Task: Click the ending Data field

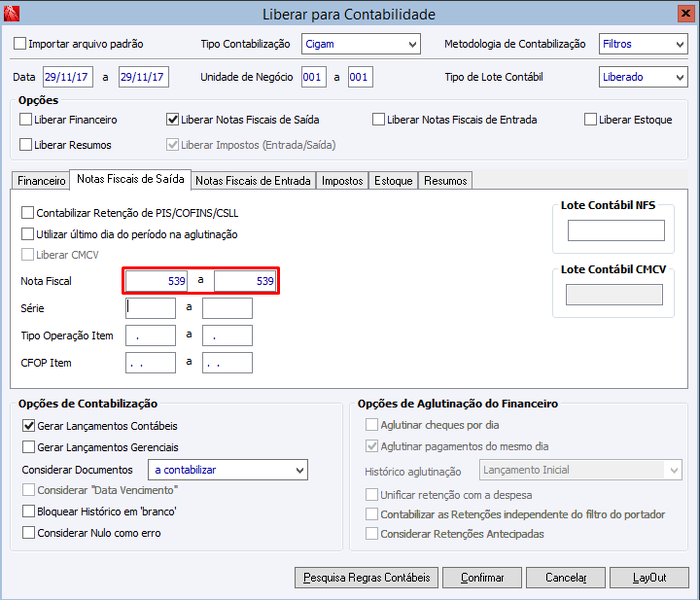Action: pyautogui.click(x=143, y=77)
